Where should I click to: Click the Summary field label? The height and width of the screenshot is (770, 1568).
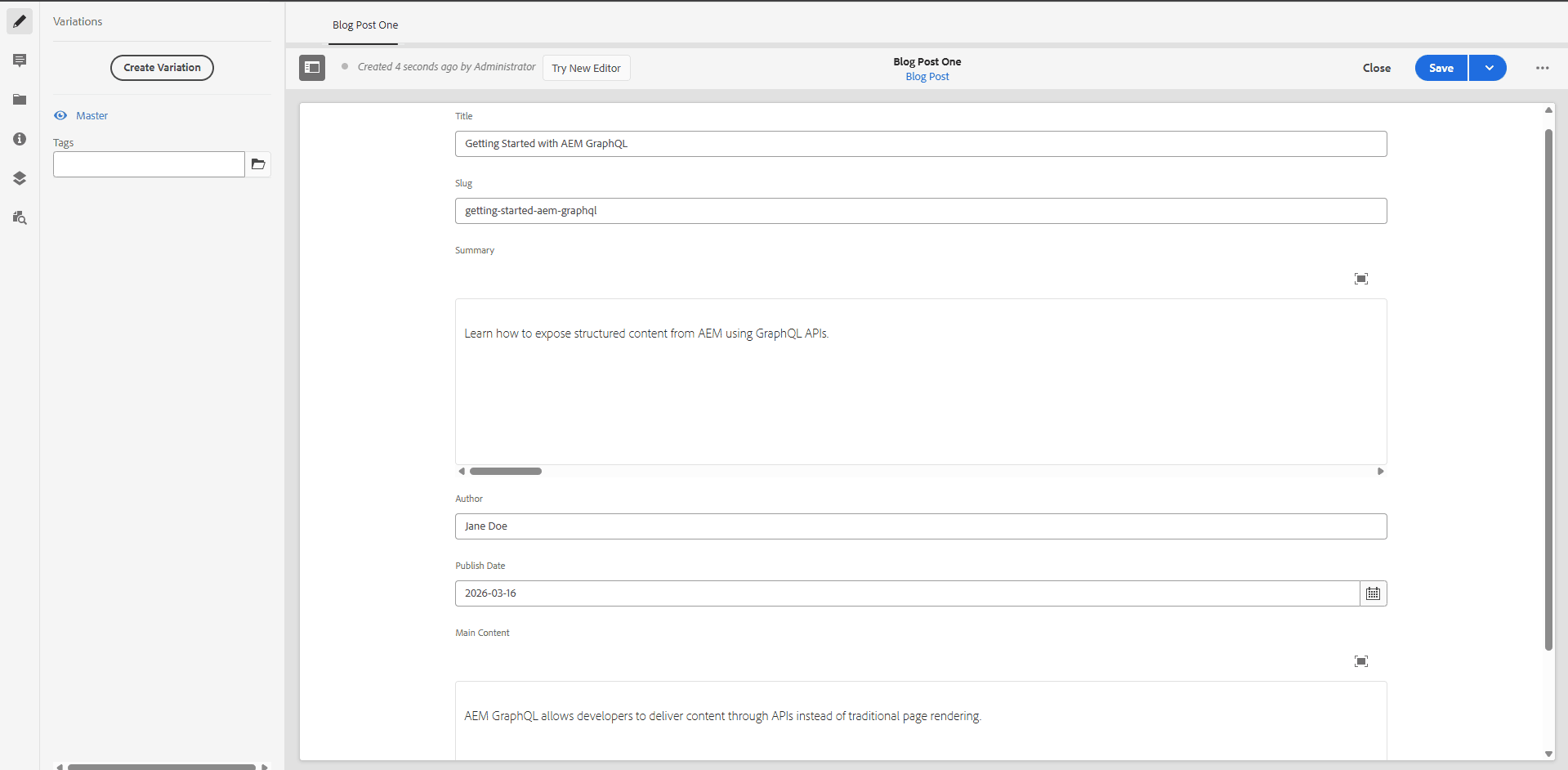pyautogui.click(x=475, y=250)
